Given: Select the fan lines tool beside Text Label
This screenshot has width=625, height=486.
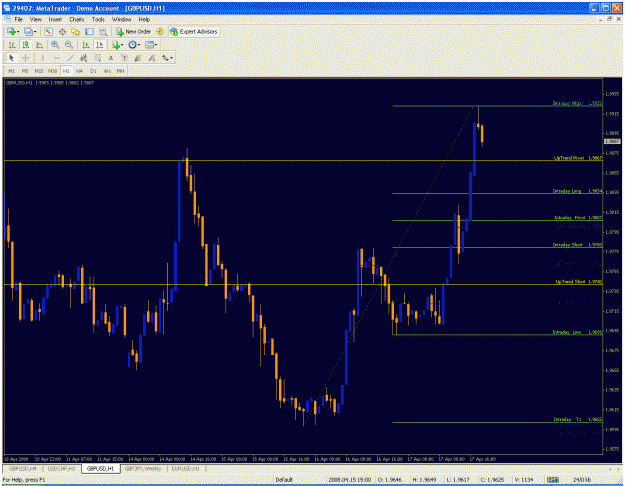Looking at the screenshot, I should (x=138, y=58).
